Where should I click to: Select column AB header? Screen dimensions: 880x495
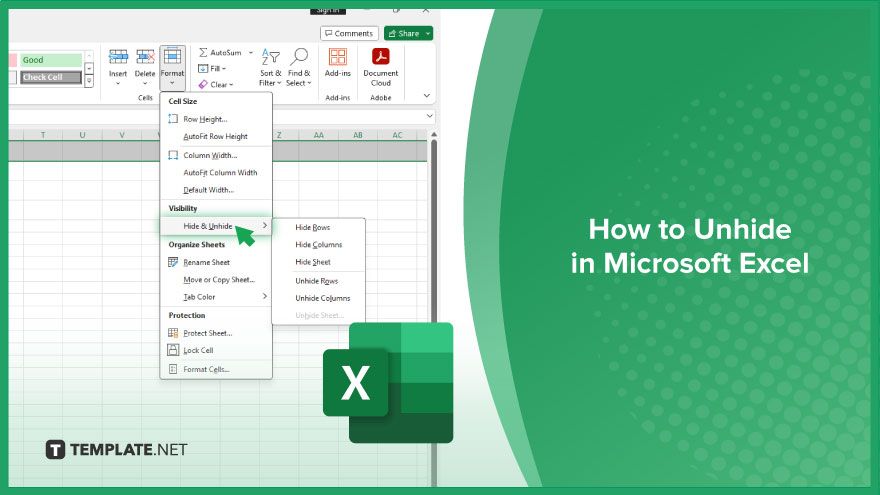point(358,135)
